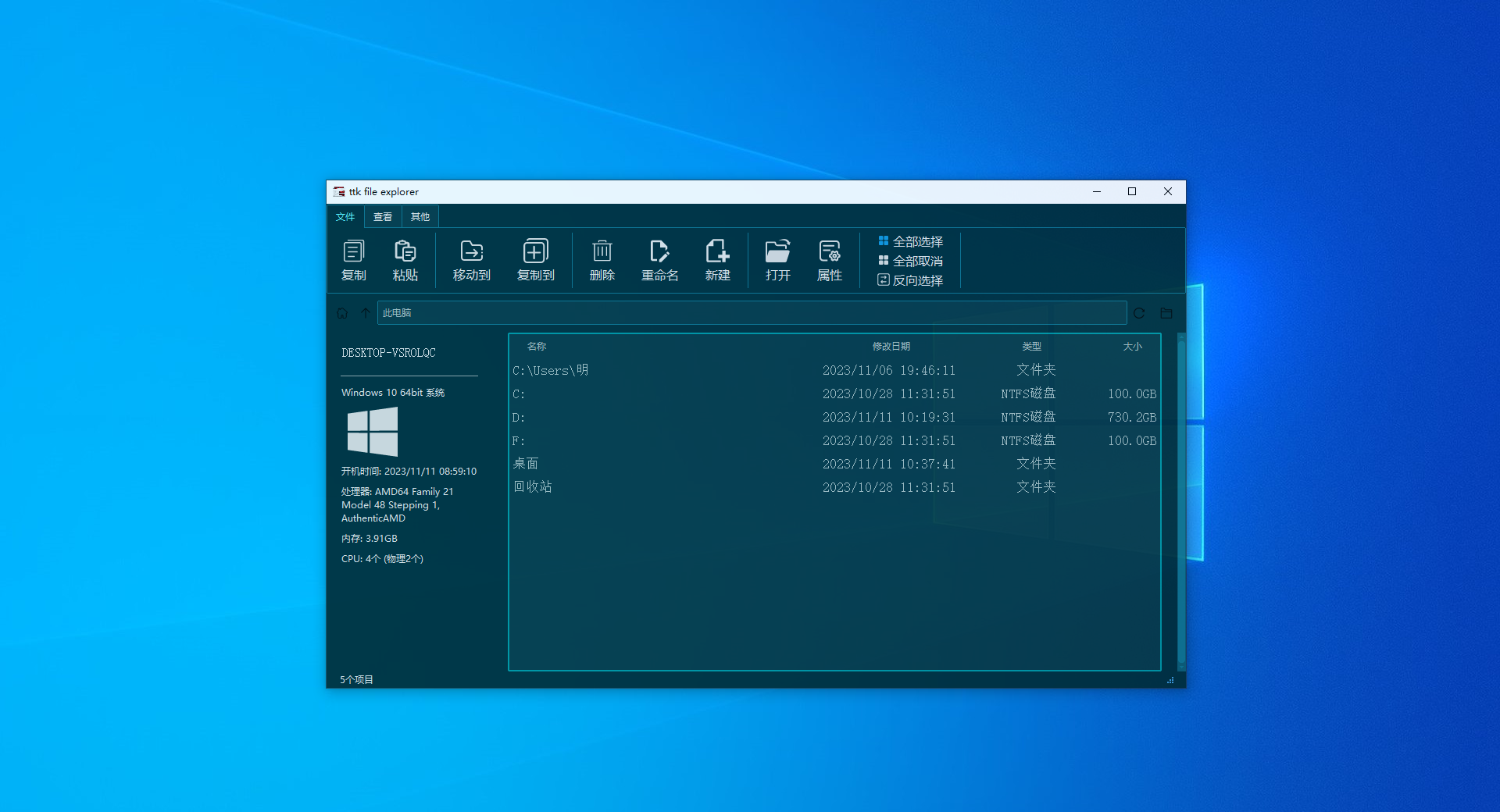1500x812 pixels.
Task: Click the Properties (属性) icon
Action: [830, 251]
